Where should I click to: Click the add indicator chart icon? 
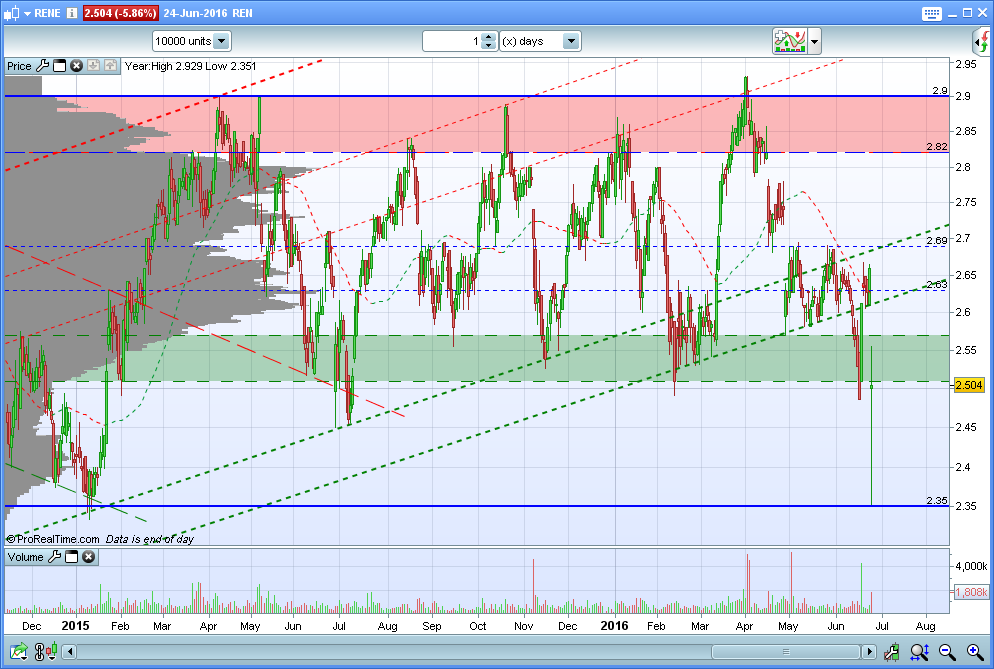coord(789,41)
